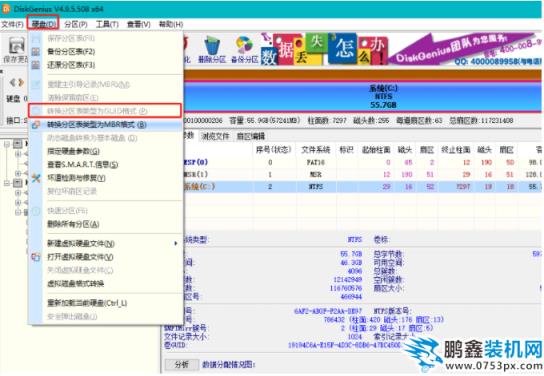Click the gray left arrow disk navigation icon
The width and height of the screenshot is (544, 376).
[13, 83]
